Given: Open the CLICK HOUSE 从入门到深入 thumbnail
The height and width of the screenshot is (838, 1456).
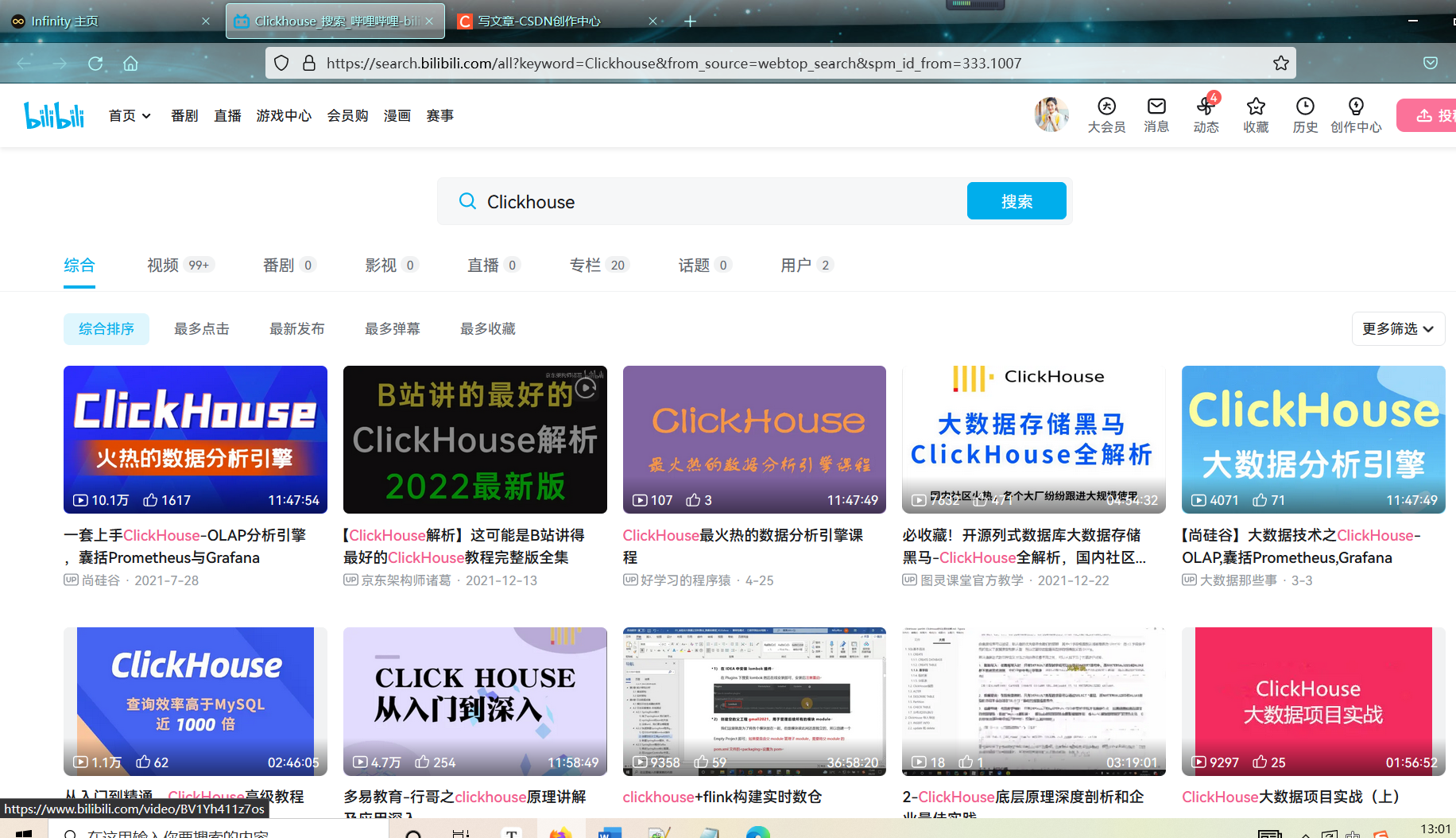Looking at the screenshot, I should click(475, 701).
